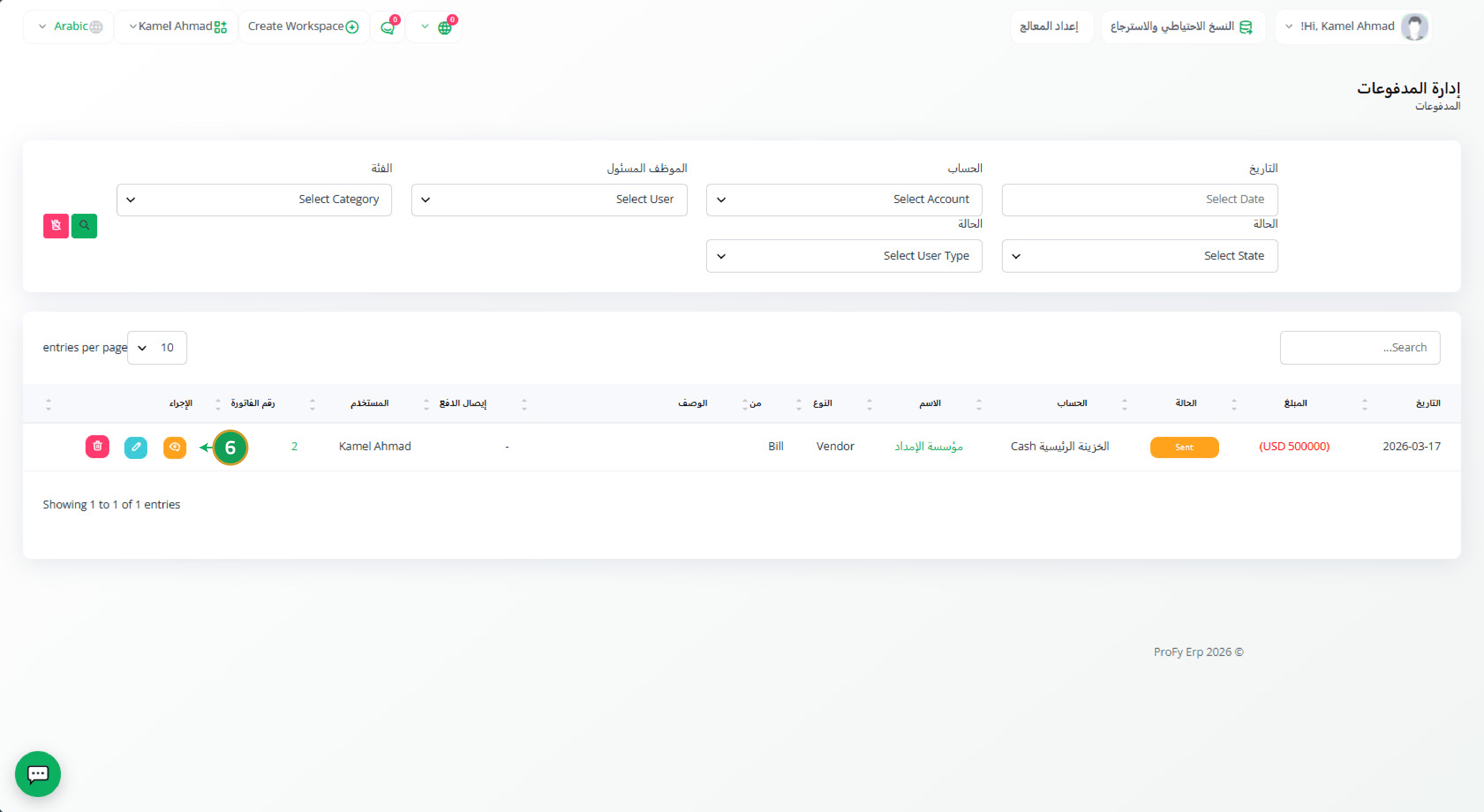The width and height of the screenshot is (1484, 812).
Task: Open the globe notifications icon
Action: point(444,27)
